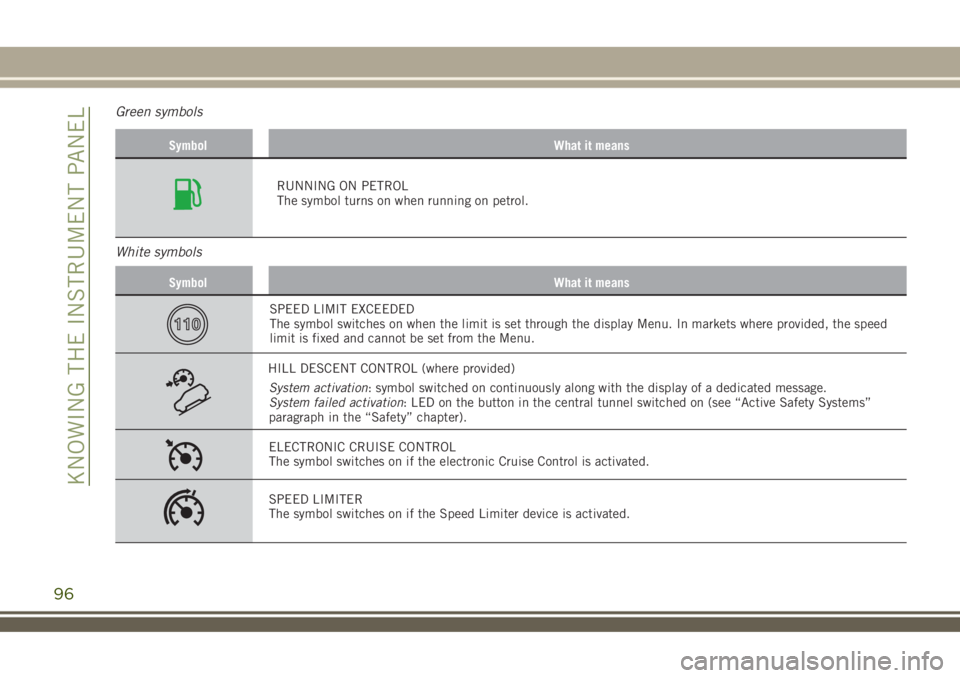The width and height of the screenshot is (960, 678).
Task: Click 'RUNNING ON PETROL' title text
Action: pos(342,186)
